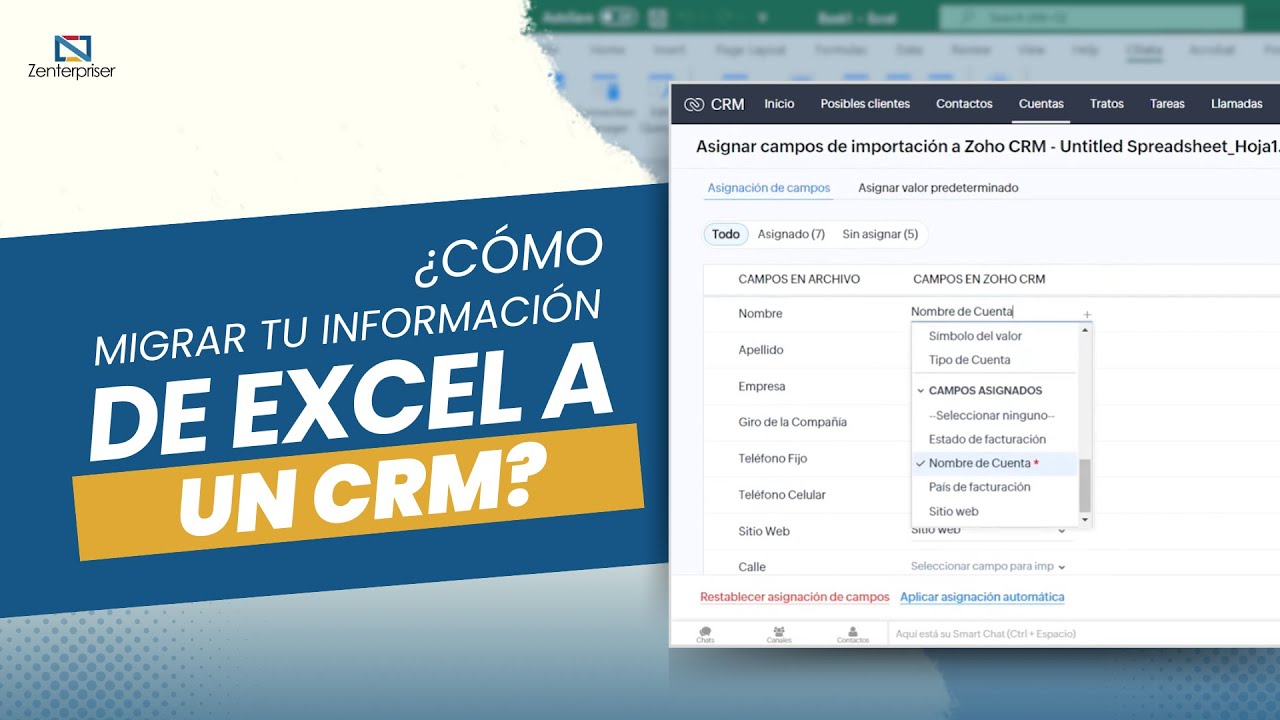Open the Contactos icon in bottom bar
This screenshot has height=720, width=1280.
(x=853, y=634)
